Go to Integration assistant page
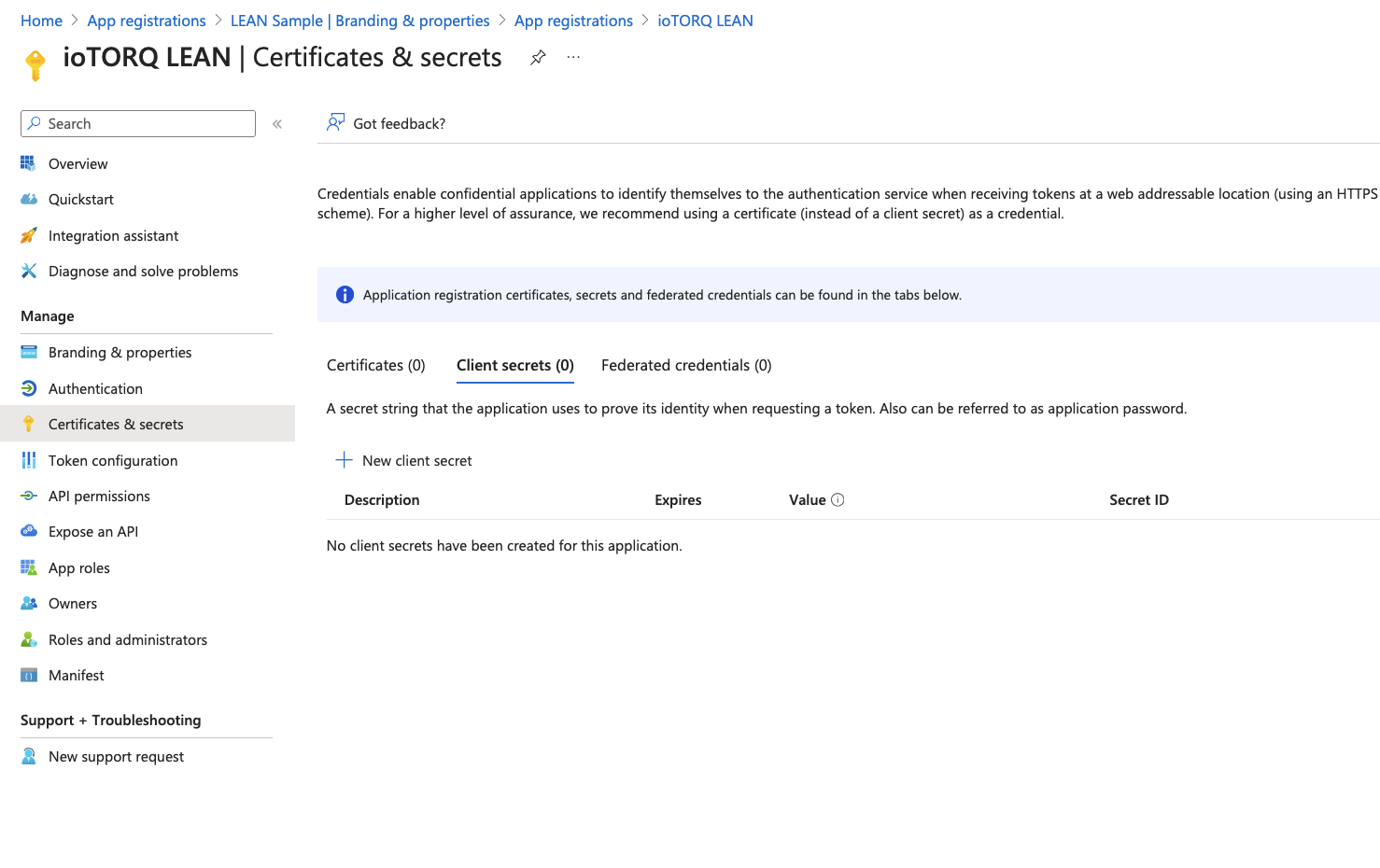The width and height of the screenshot is (1380, 868). pos(113,236)
